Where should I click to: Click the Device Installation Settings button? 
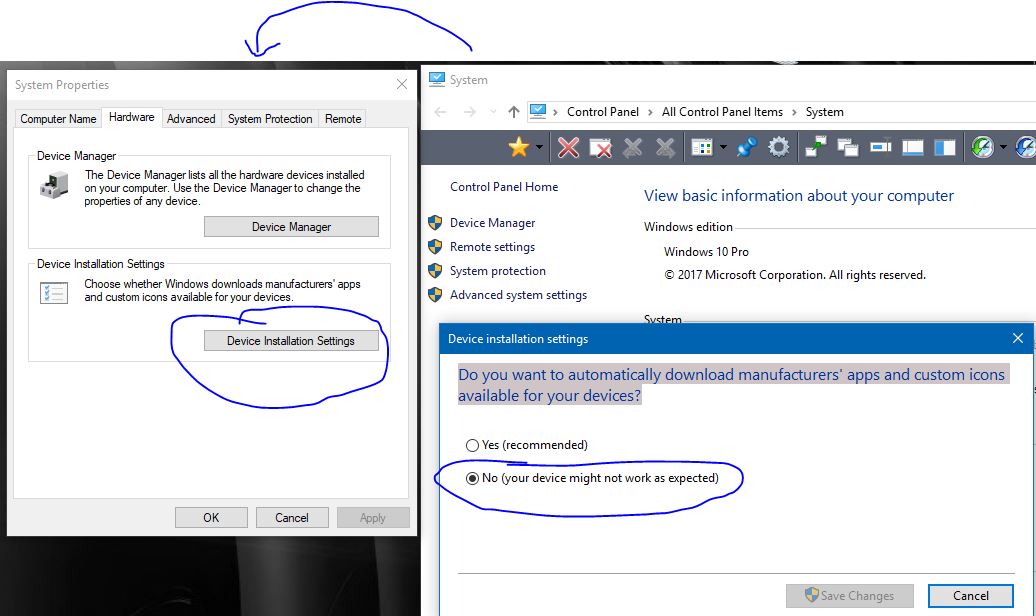click(x=291, y=340)
